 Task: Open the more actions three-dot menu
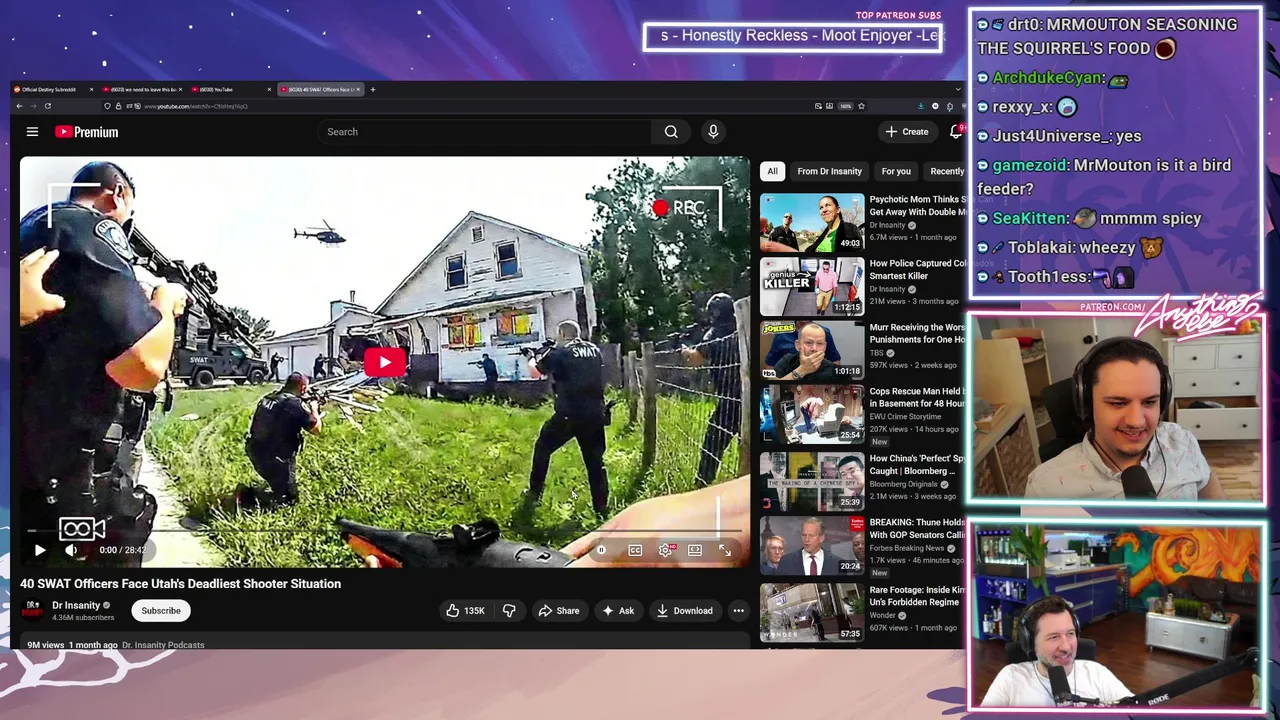738,611
